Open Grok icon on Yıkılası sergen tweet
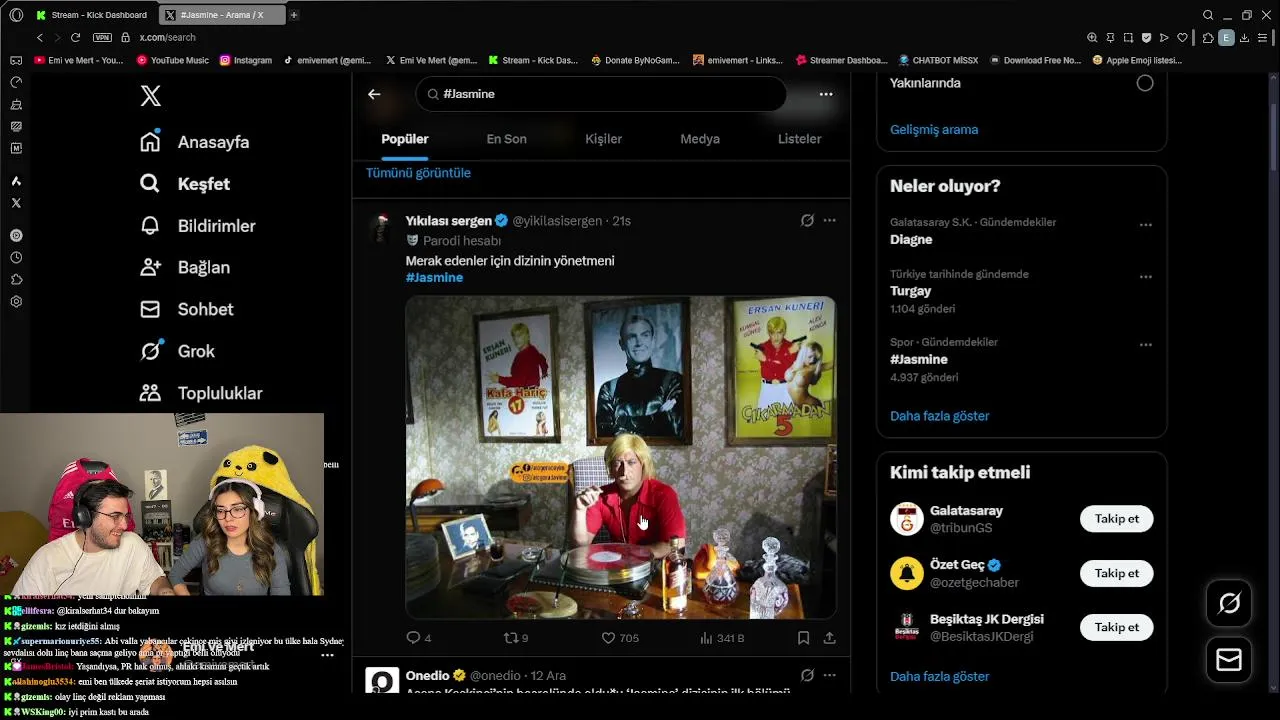This screenshot has width=1280, height=720. (807, 220)
